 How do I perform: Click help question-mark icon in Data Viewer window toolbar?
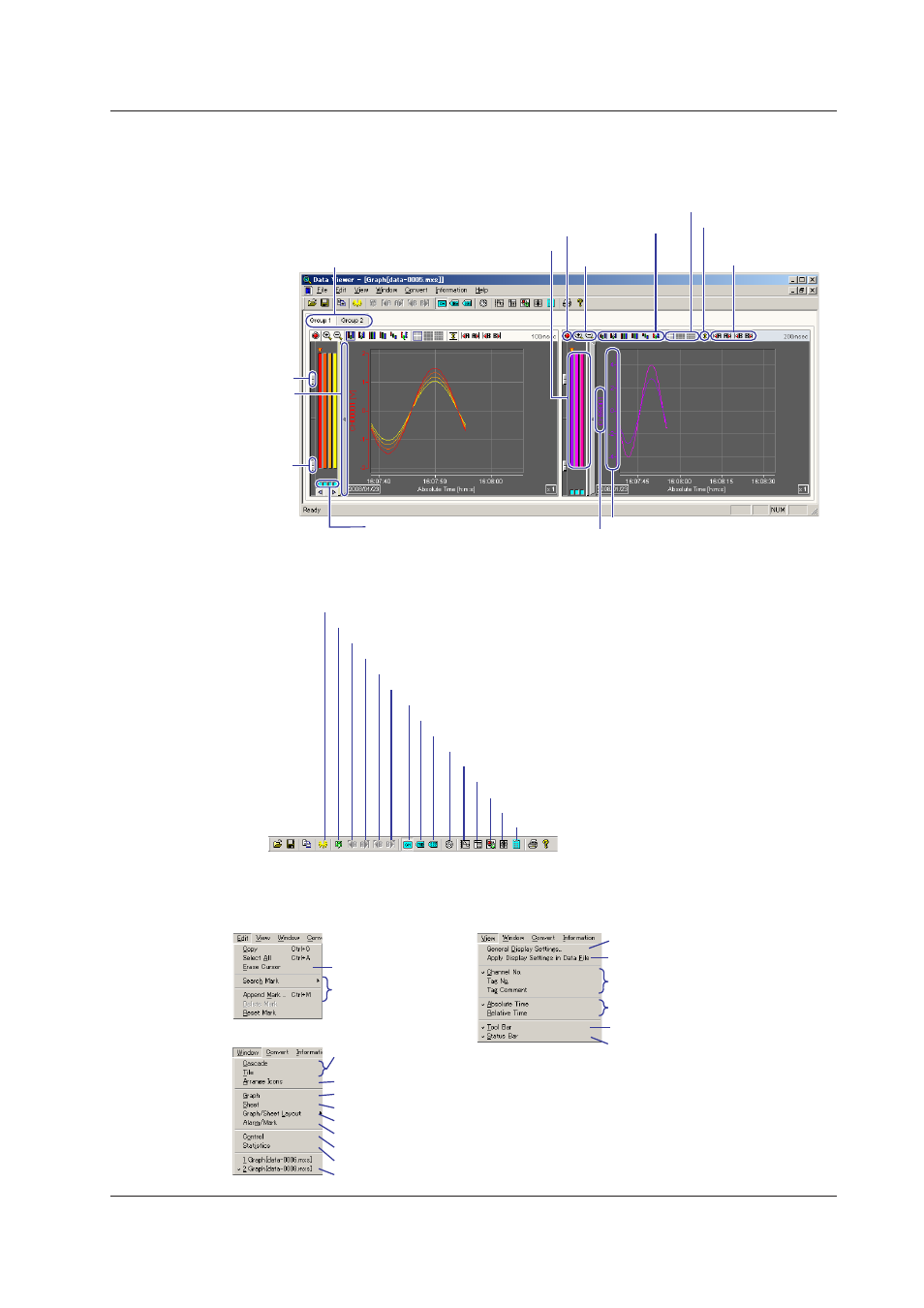coord(580,303)
